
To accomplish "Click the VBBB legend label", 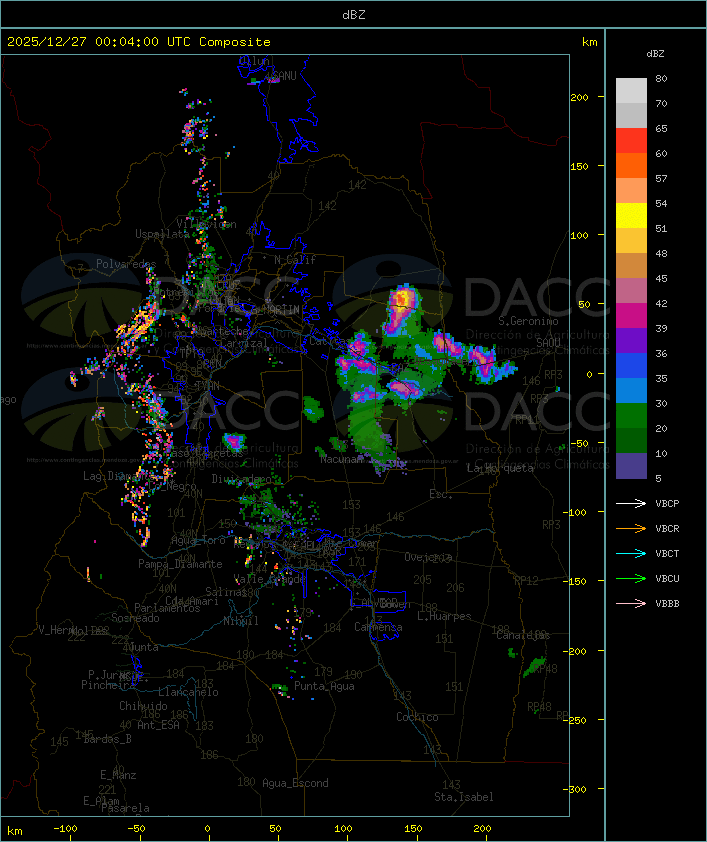I will [667, 604].
